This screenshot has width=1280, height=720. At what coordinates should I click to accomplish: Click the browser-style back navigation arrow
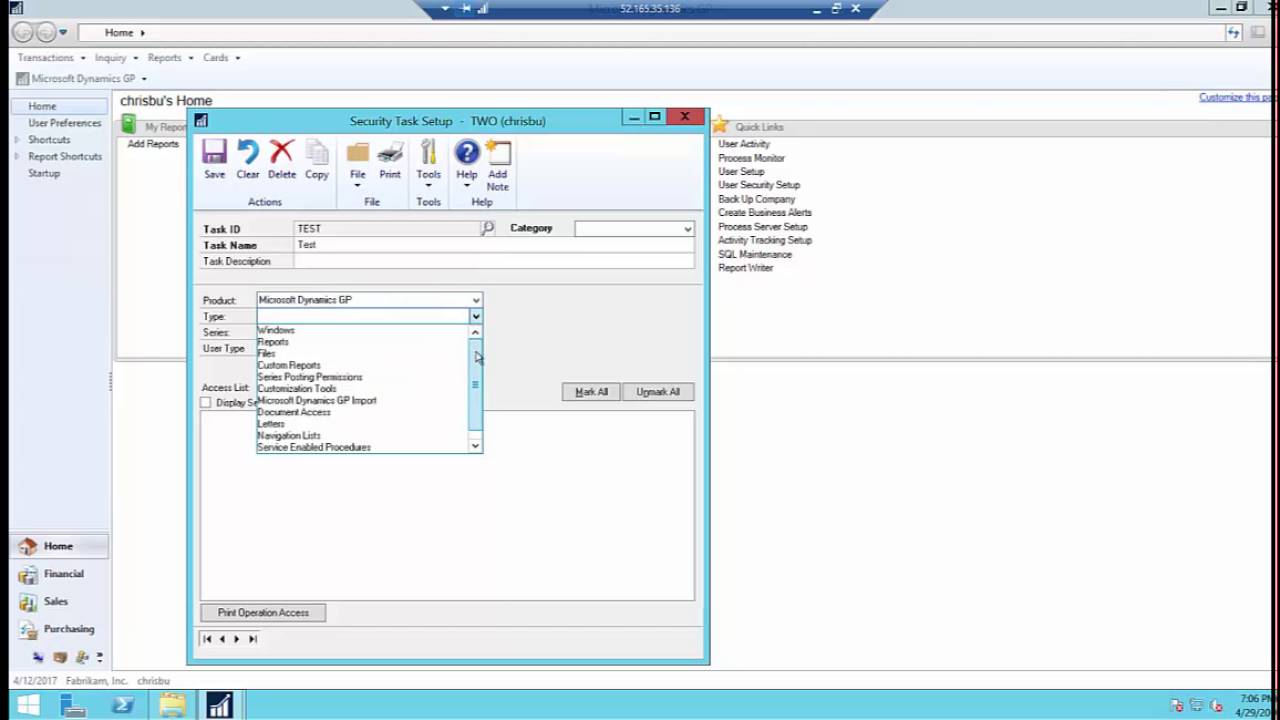(x=22, y=33)
